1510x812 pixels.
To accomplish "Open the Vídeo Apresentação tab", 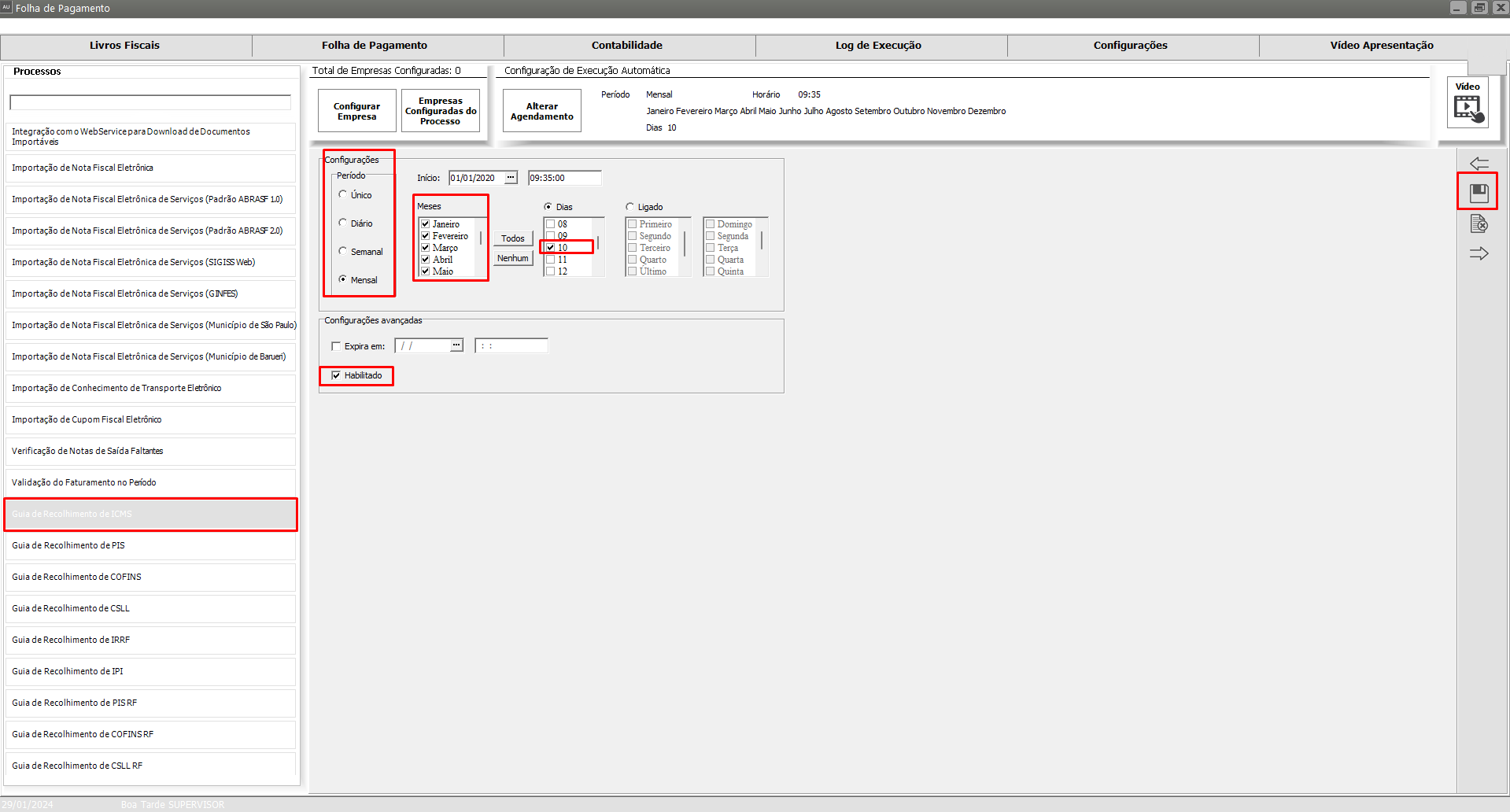I will 1382,46.
